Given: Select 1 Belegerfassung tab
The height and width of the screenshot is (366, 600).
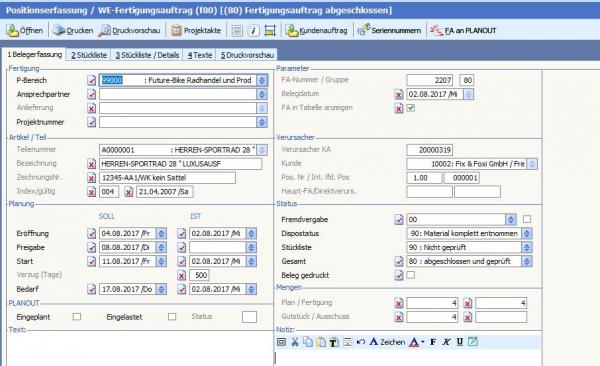Looking at the screenshot, I should [34, 54].
